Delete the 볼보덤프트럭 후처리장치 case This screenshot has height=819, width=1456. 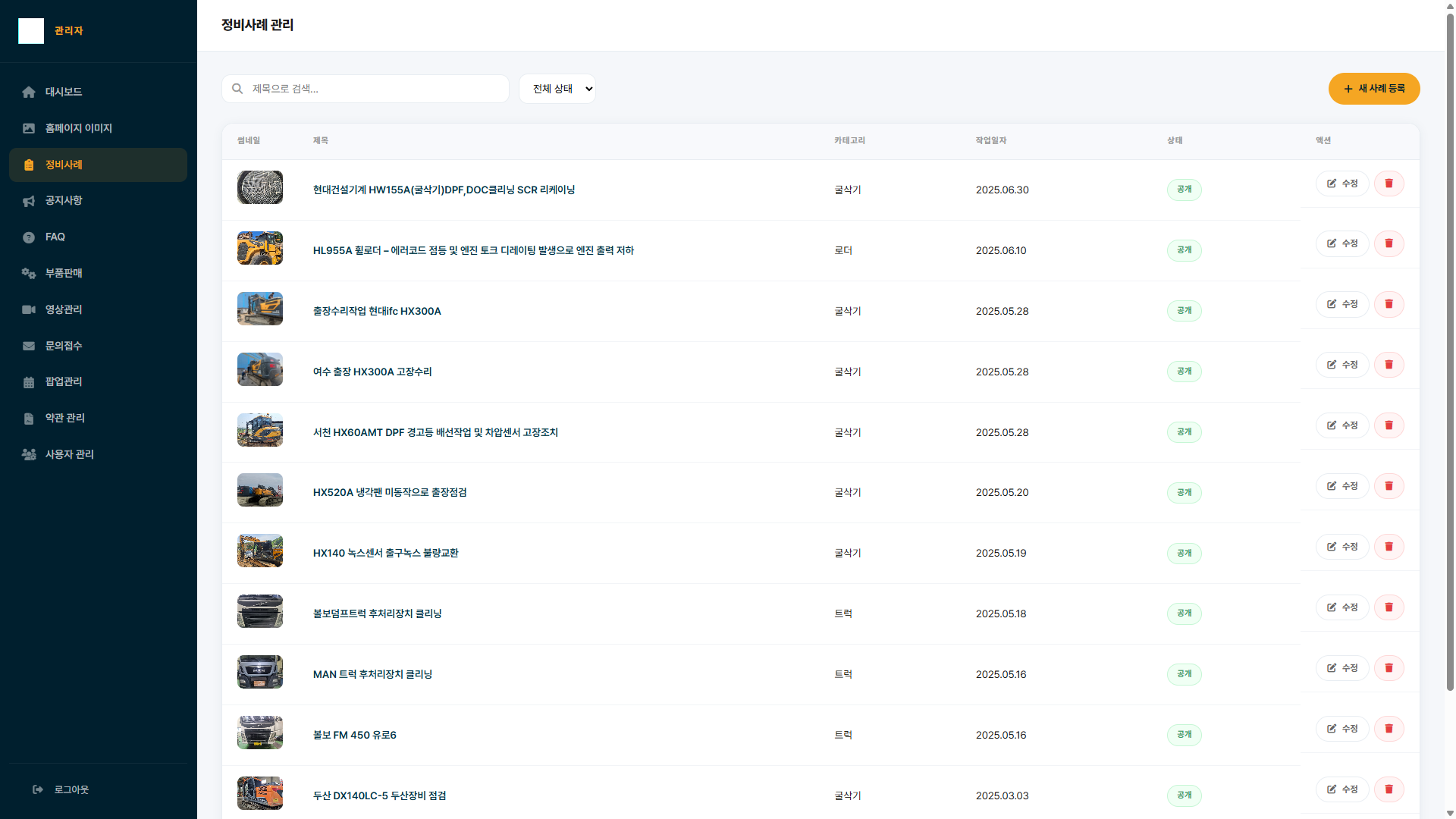click(1389, 607)
